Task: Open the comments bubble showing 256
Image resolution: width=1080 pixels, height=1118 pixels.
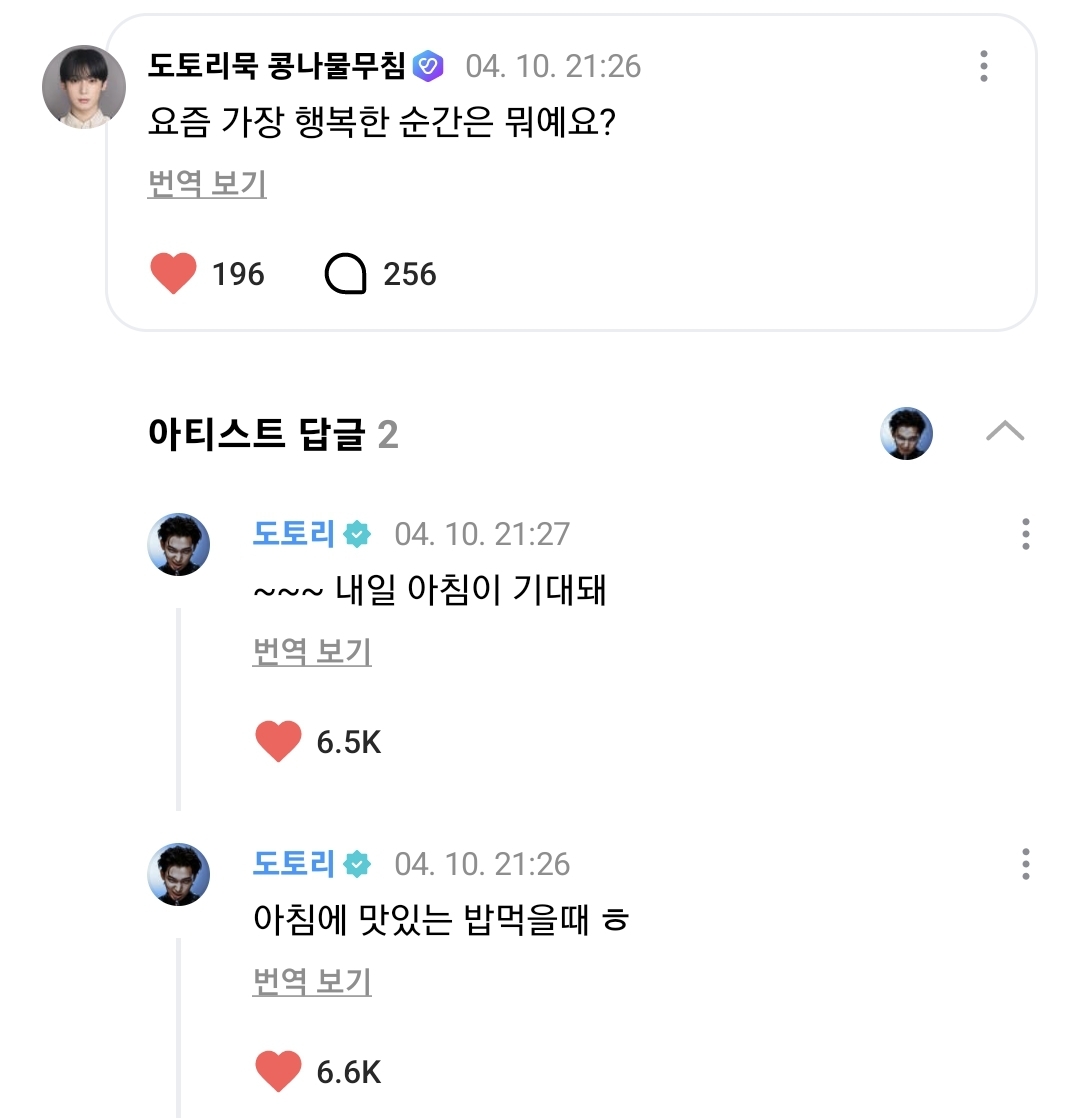Action: click(x=346, y=273)
